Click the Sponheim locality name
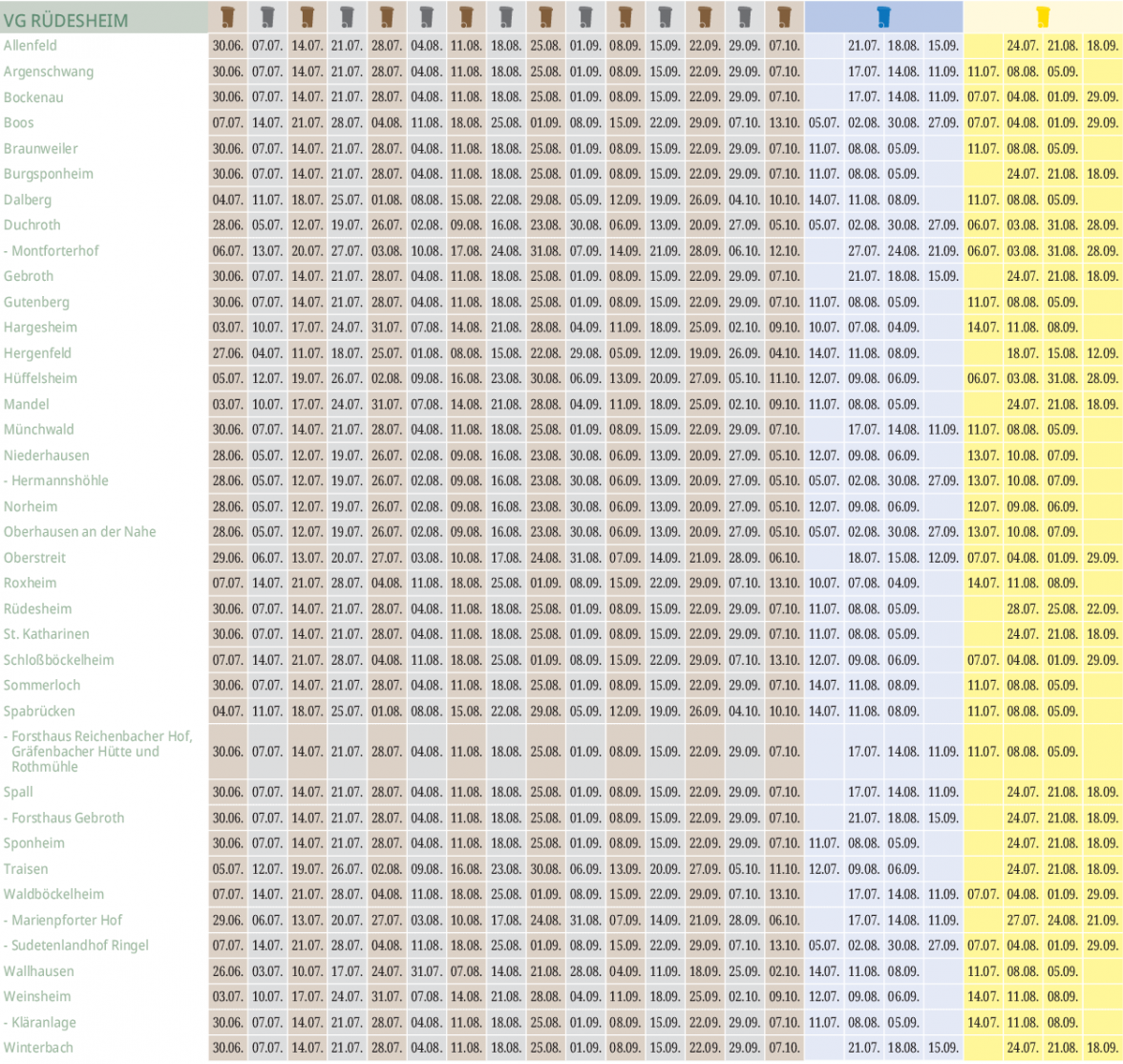This screenshot has width=1123, height=1064. [x=33, y=843]
